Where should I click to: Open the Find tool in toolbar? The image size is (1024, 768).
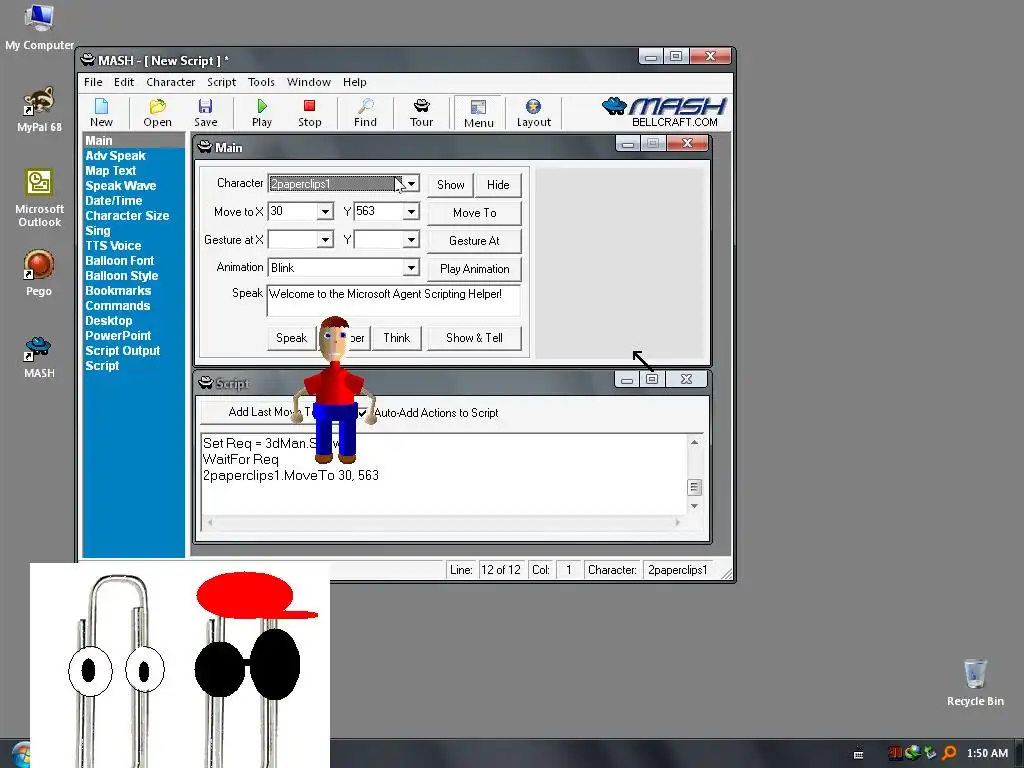pos(365,113)
